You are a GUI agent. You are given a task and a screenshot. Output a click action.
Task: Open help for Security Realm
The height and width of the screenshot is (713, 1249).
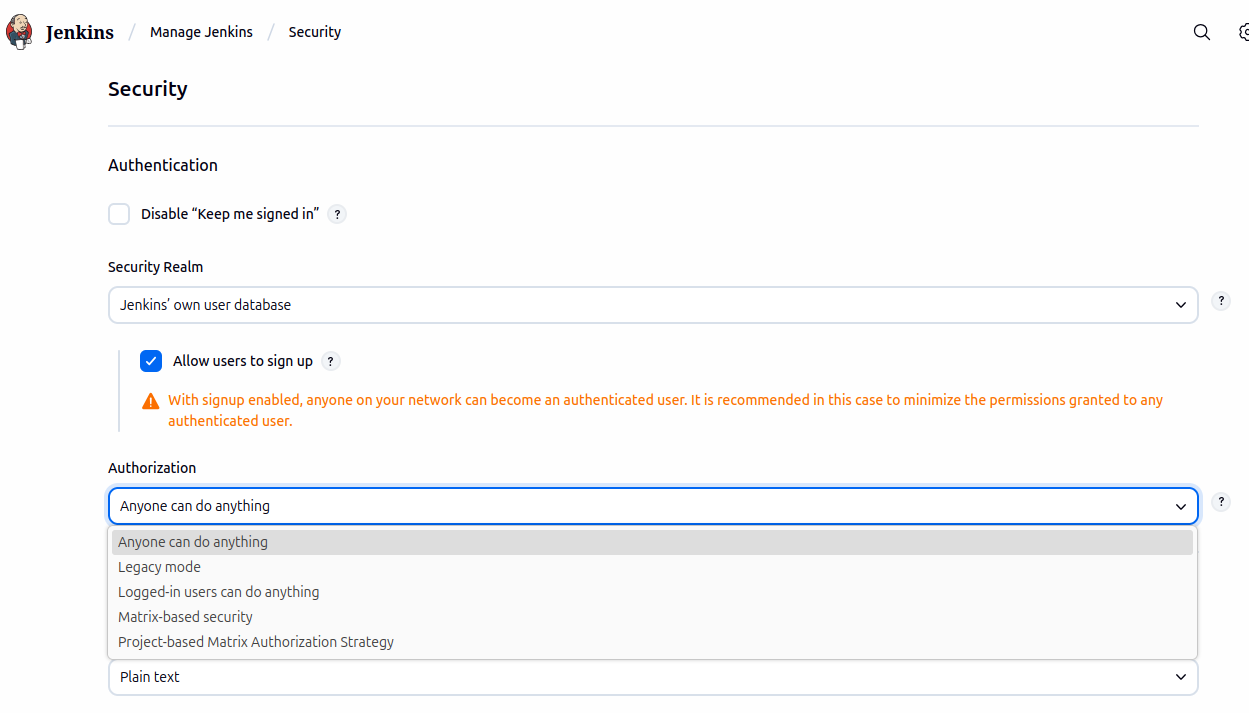(1220, 300)
